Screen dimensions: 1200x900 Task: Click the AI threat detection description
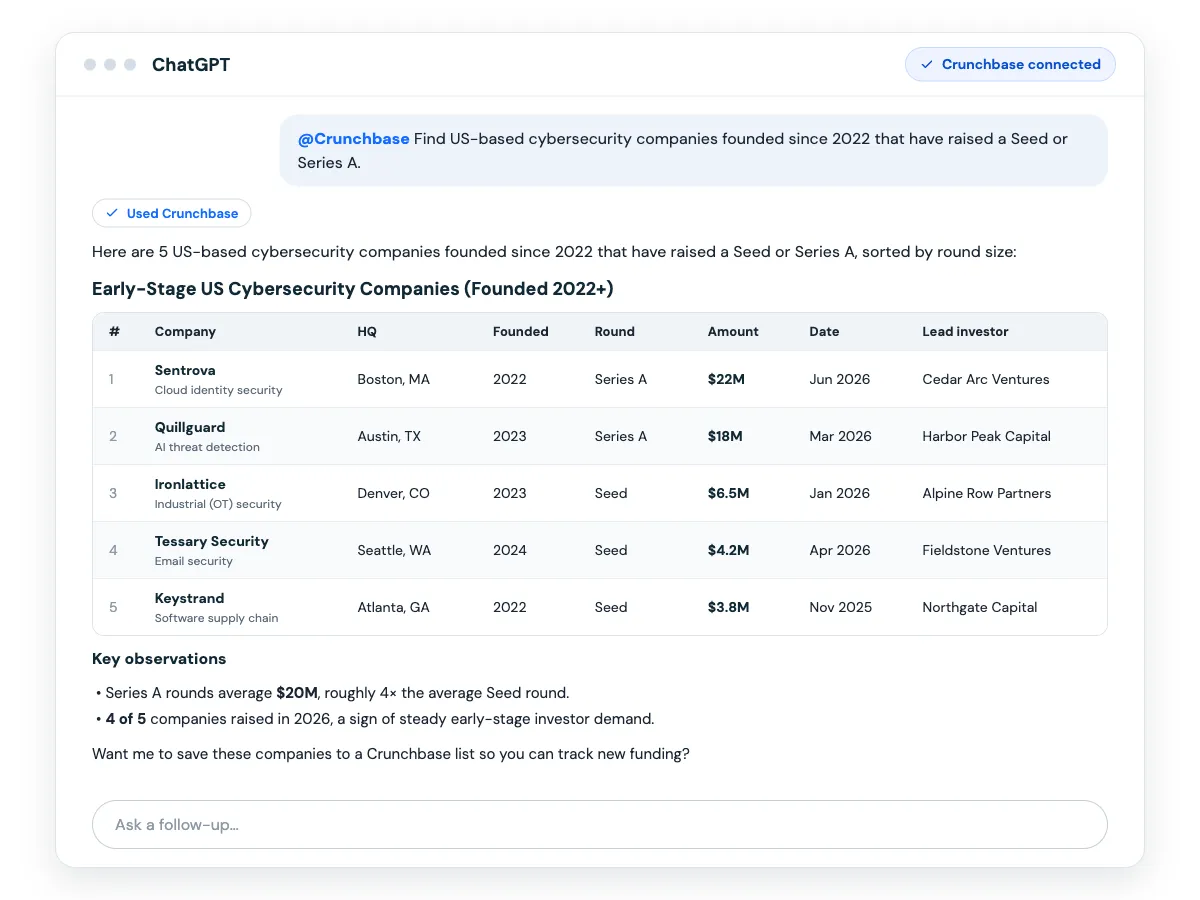pyautogui.click(x=207, y=447)
